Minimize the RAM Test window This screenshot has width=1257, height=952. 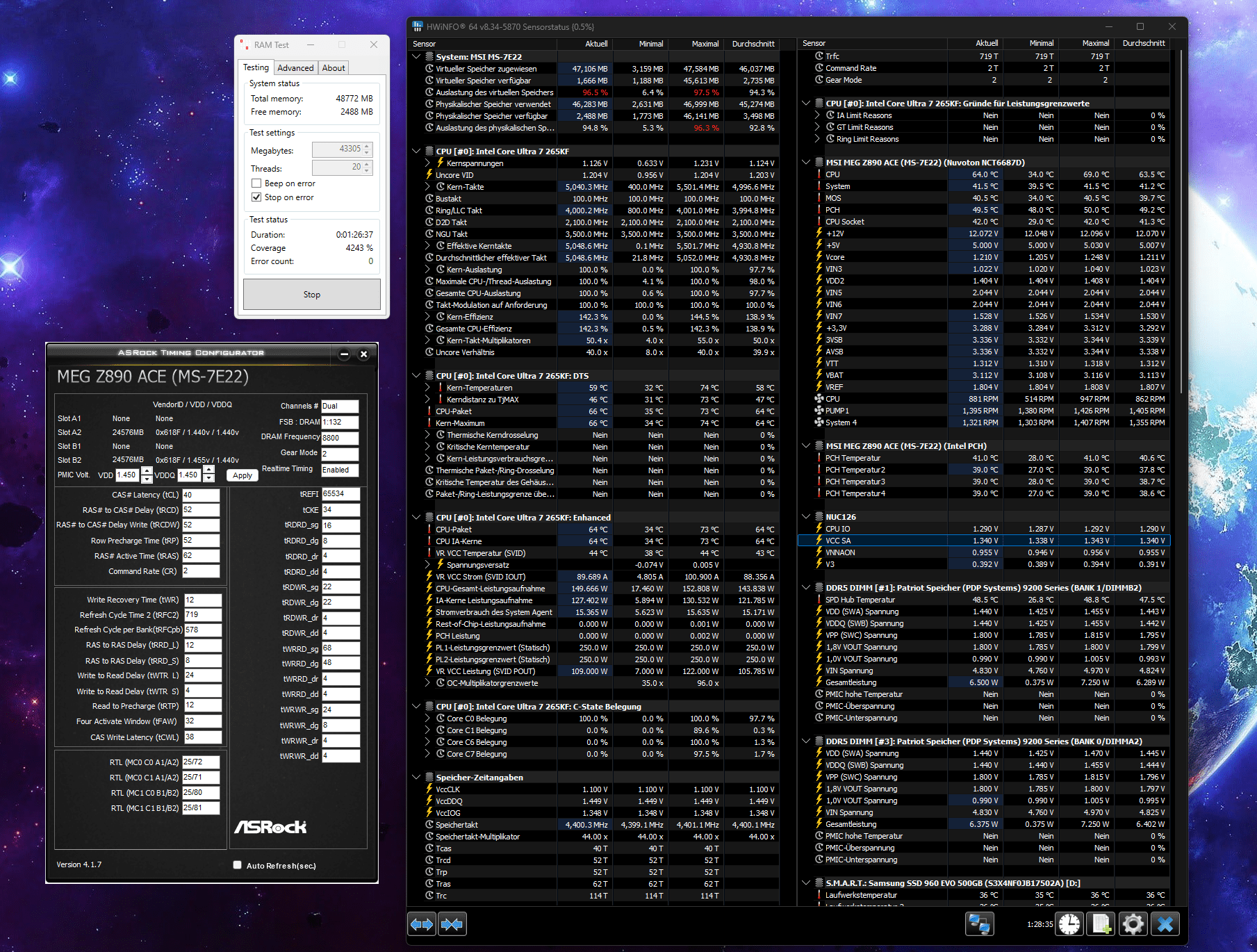coord(311,44)
